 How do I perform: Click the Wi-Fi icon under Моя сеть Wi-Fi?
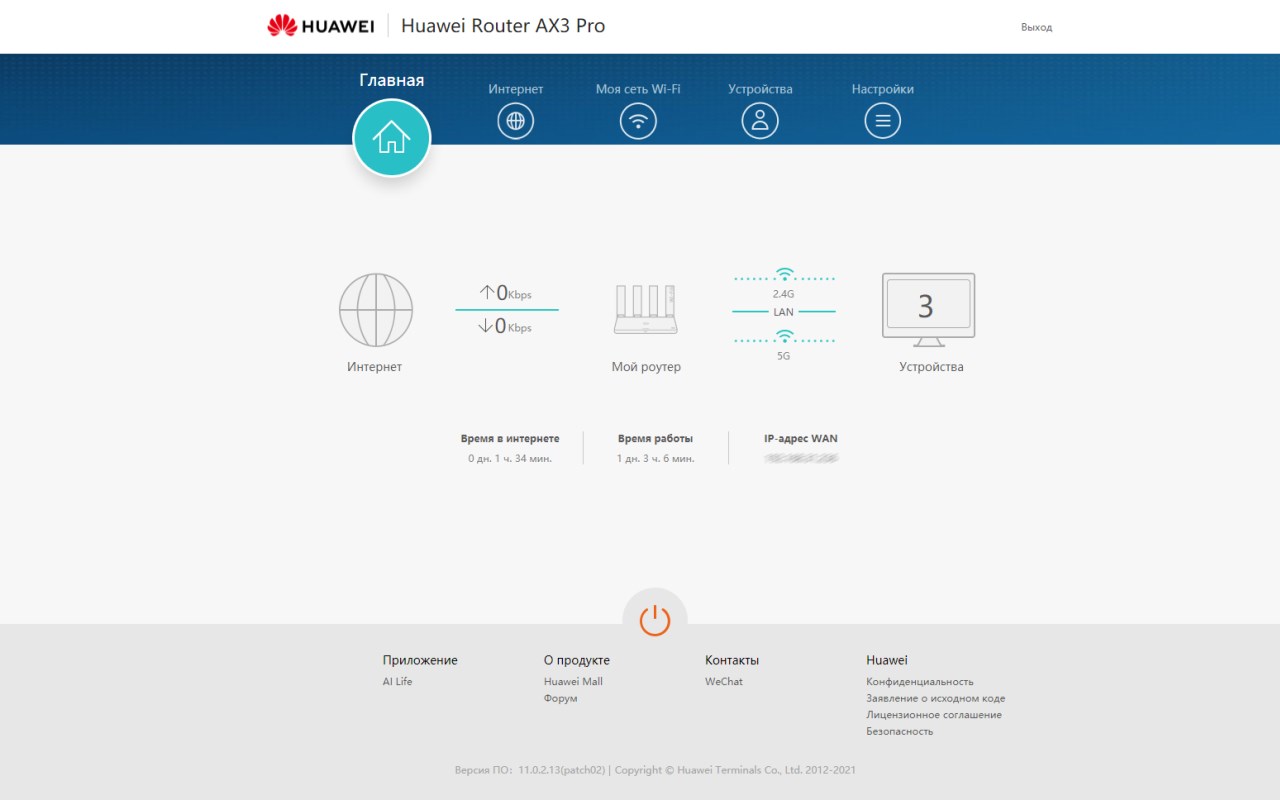tap(638, 122)
